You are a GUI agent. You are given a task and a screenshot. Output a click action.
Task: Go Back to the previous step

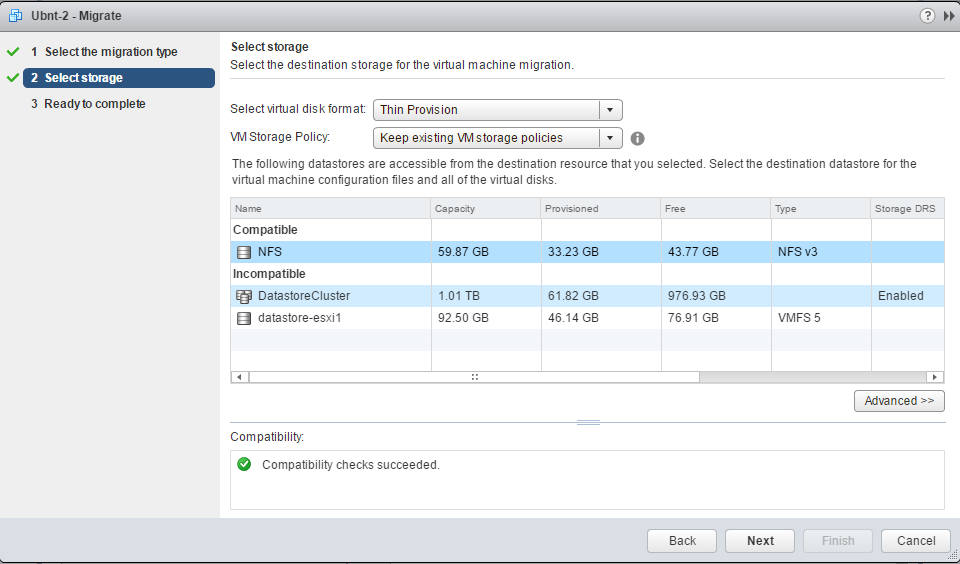(682, 541)
